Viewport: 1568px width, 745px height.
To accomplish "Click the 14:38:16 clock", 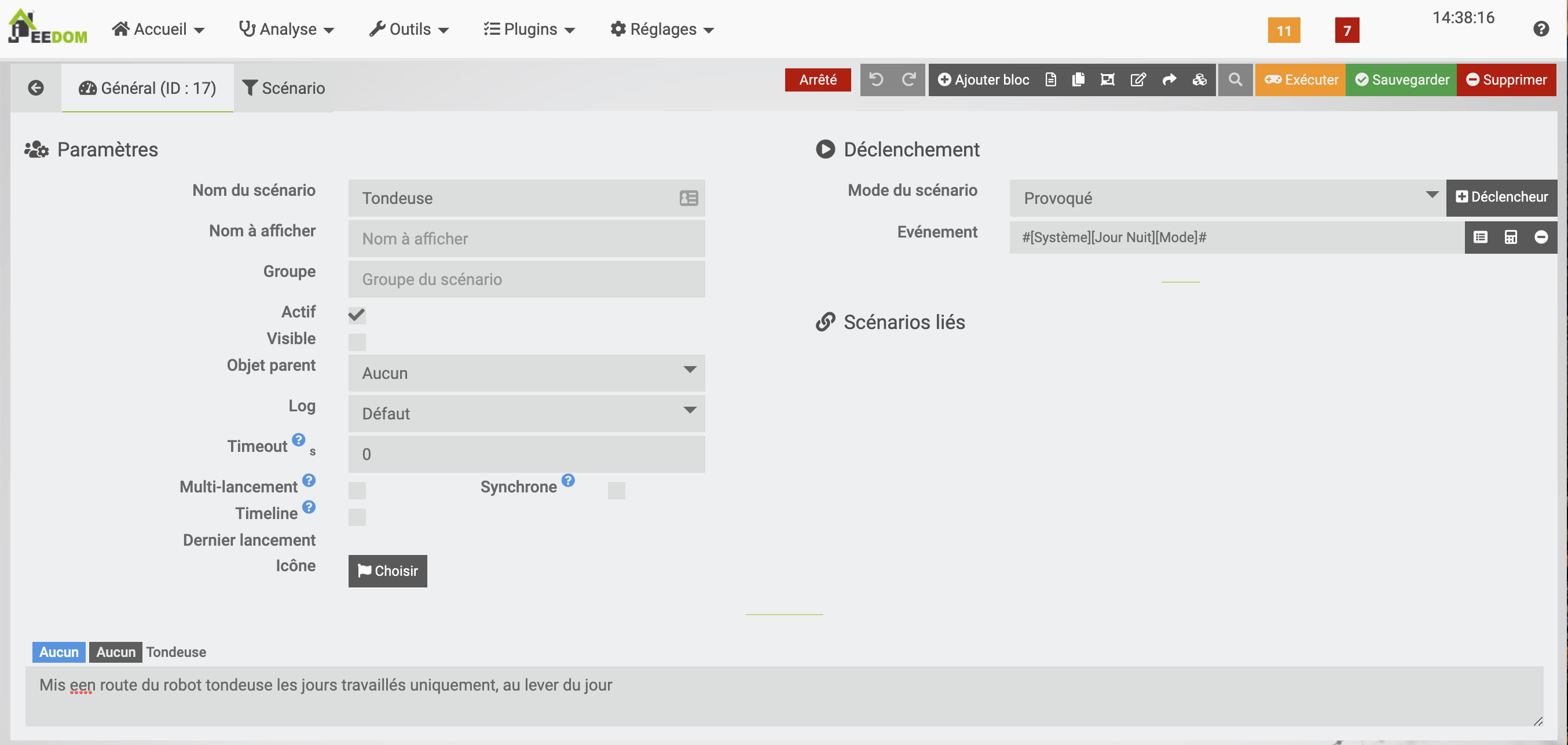I will click(1463, 17).
